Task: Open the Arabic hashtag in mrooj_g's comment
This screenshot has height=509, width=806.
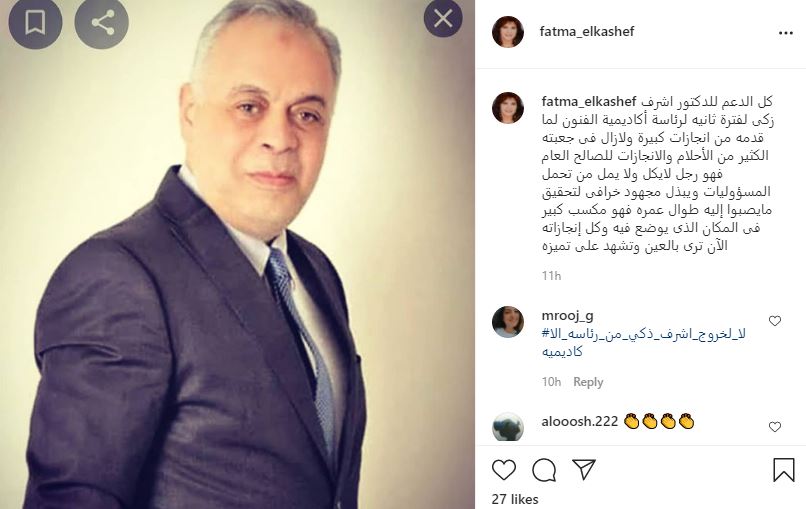Action: point(644,343)
